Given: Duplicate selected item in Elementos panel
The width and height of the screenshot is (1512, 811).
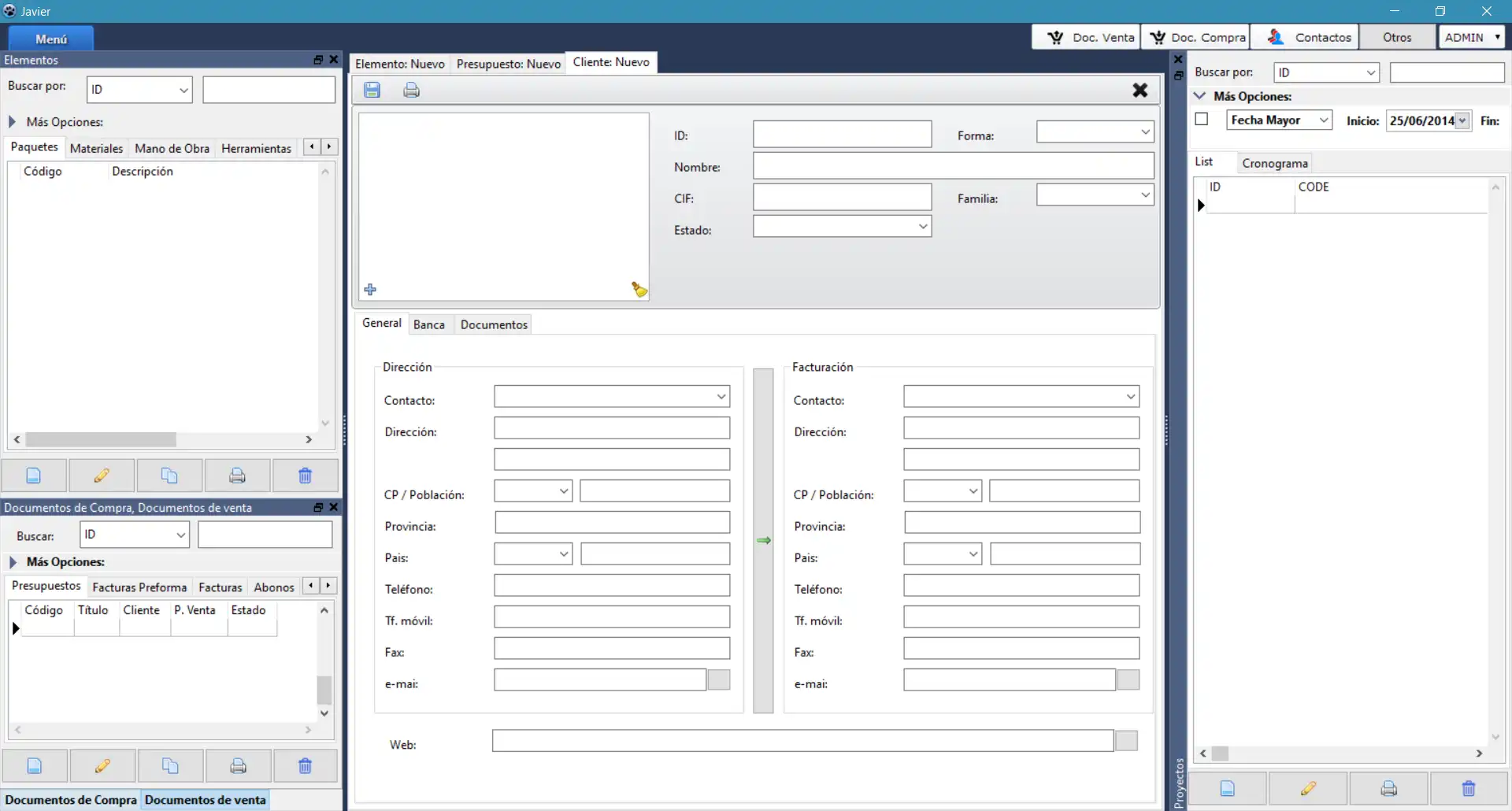Looking at the screenshot, I should tap(169, 476).
